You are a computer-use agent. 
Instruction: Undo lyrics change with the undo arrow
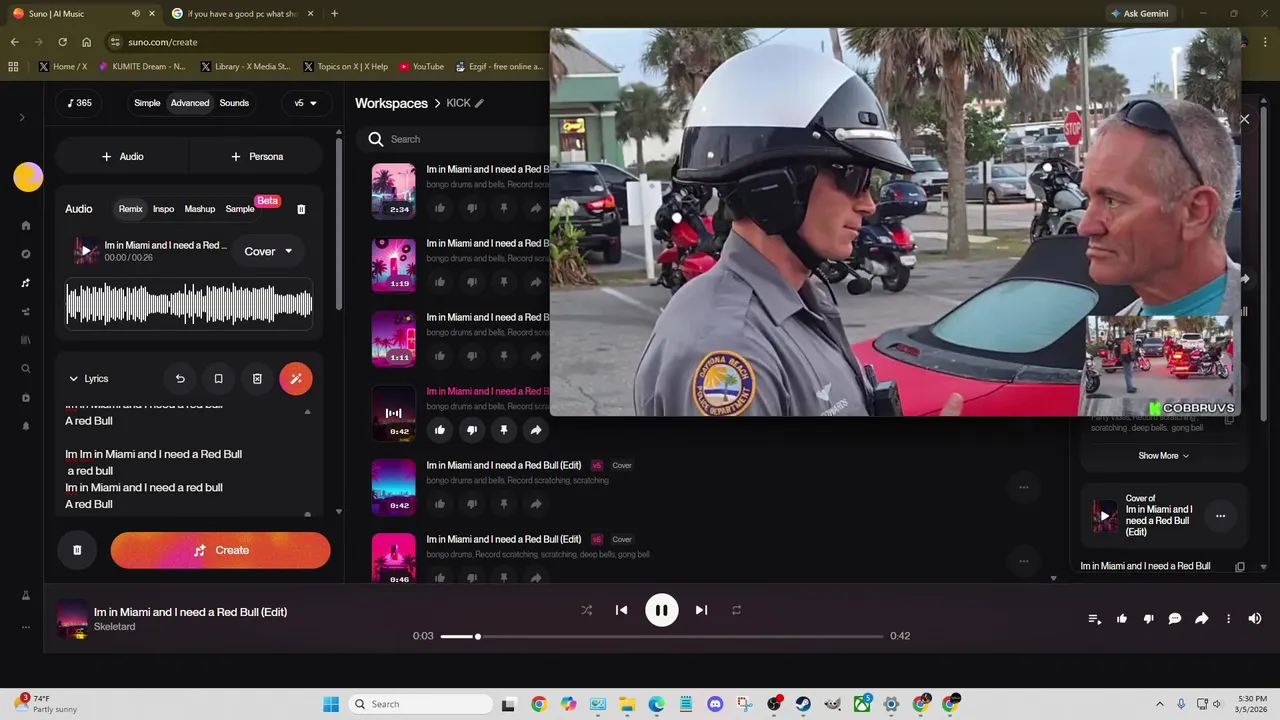180,379
